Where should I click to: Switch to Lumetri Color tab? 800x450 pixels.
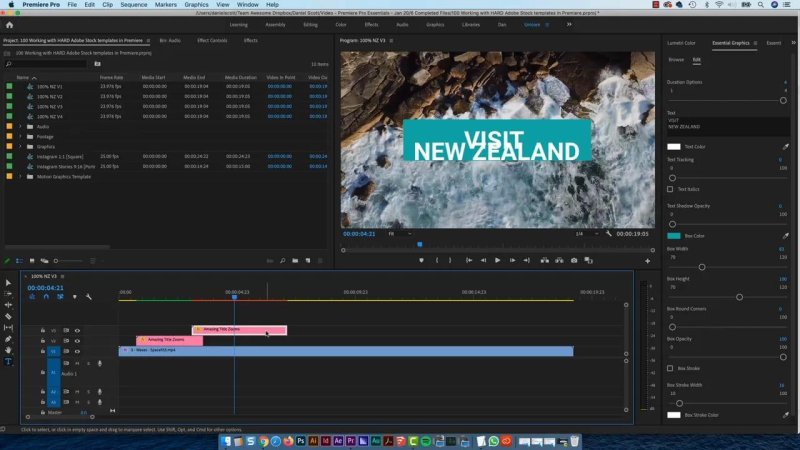[x=681, y=43]
